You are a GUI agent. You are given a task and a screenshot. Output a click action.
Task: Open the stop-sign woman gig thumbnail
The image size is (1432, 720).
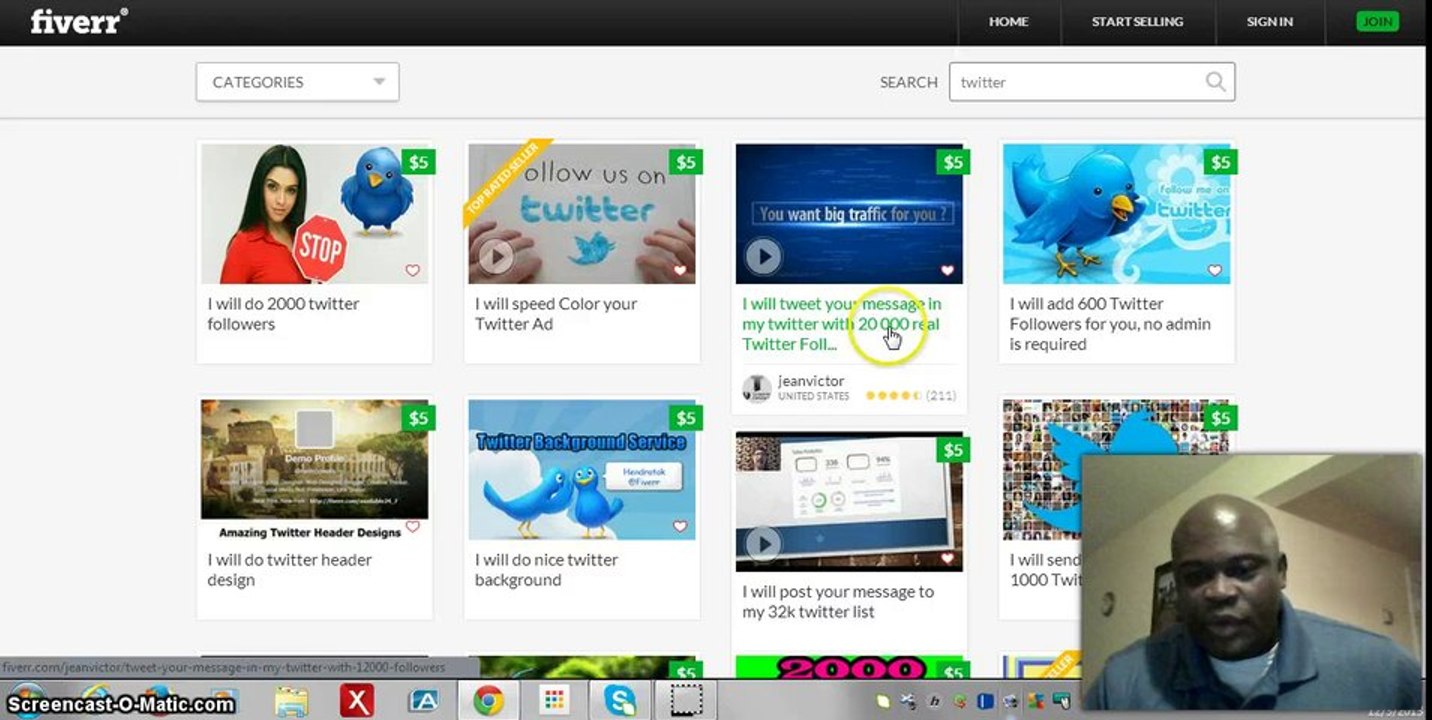[315, 214]
